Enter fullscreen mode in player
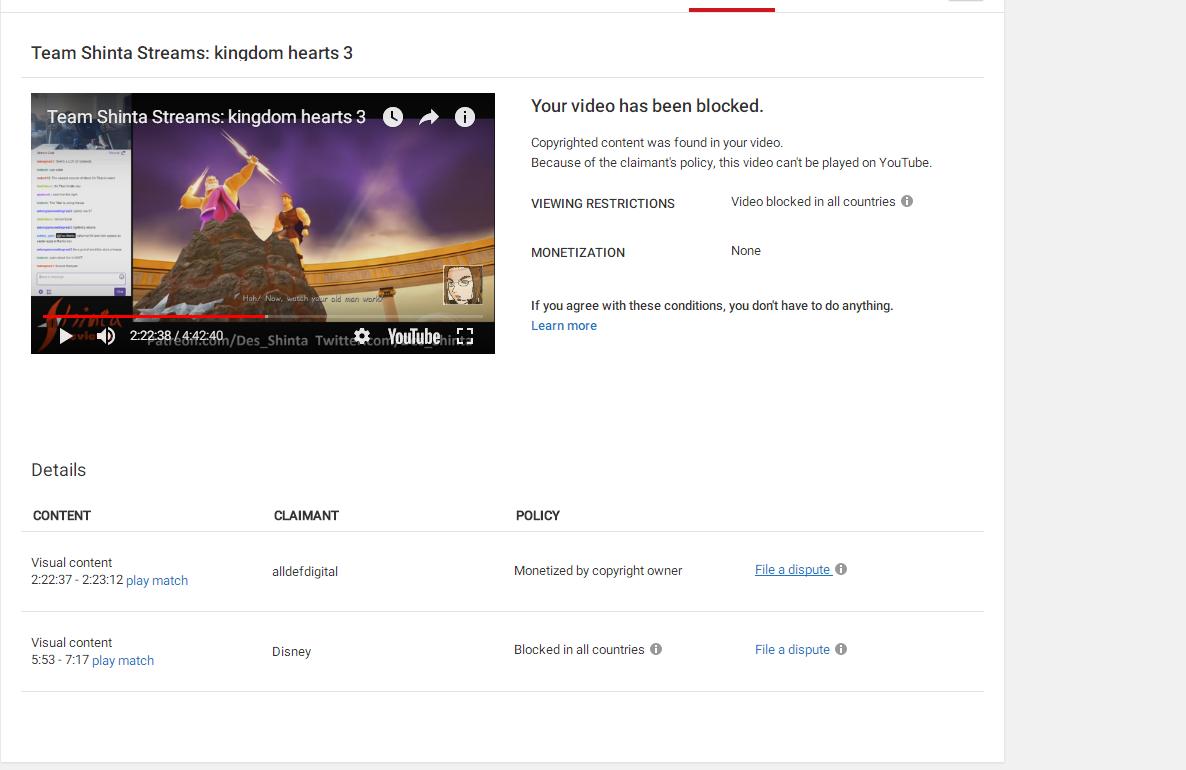The width and height of the screenshot is (1186, 770). 465,336
